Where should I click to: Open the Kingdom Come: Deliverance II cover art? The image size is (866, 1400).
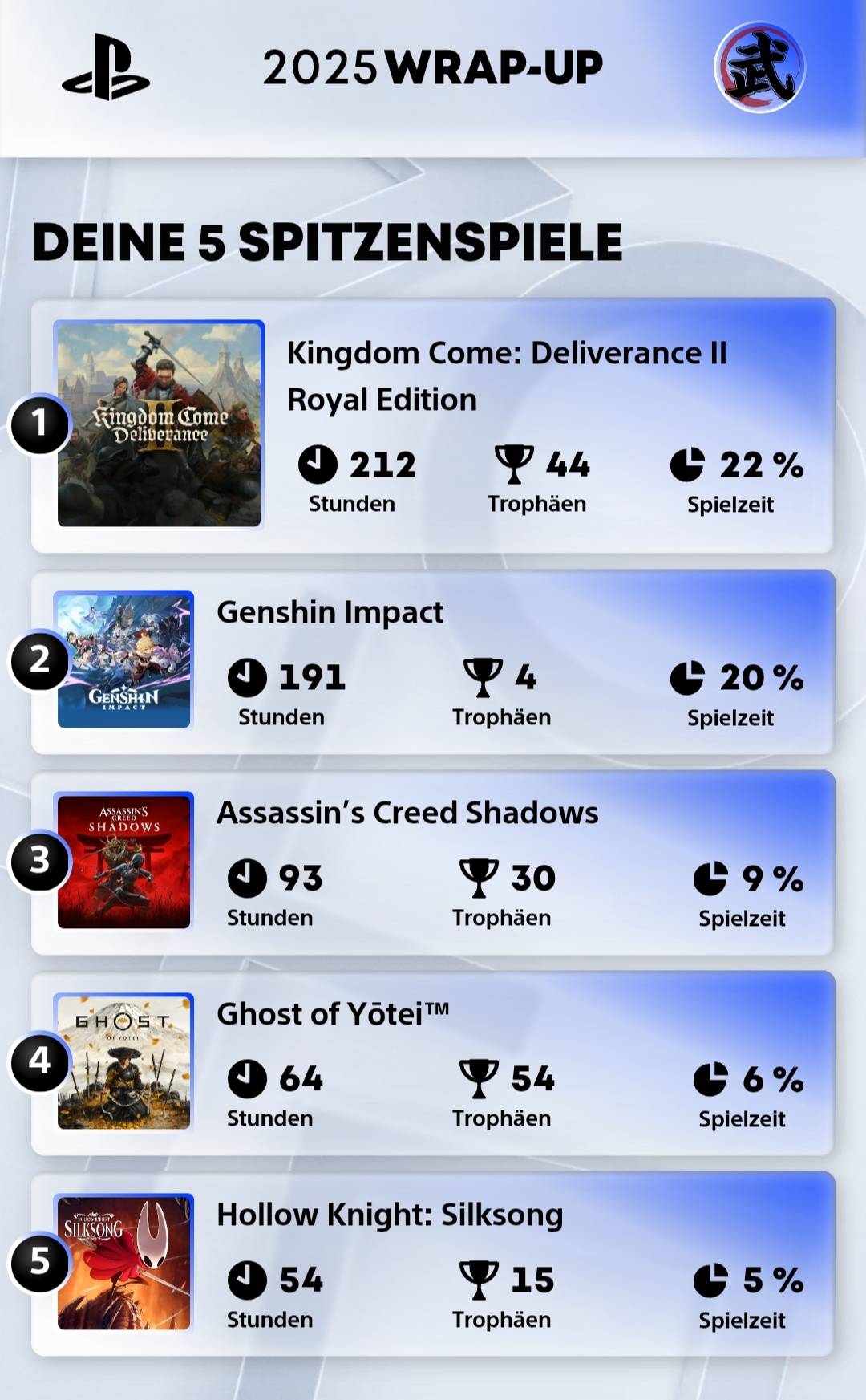pyautogui.click(x=159, y=424)
